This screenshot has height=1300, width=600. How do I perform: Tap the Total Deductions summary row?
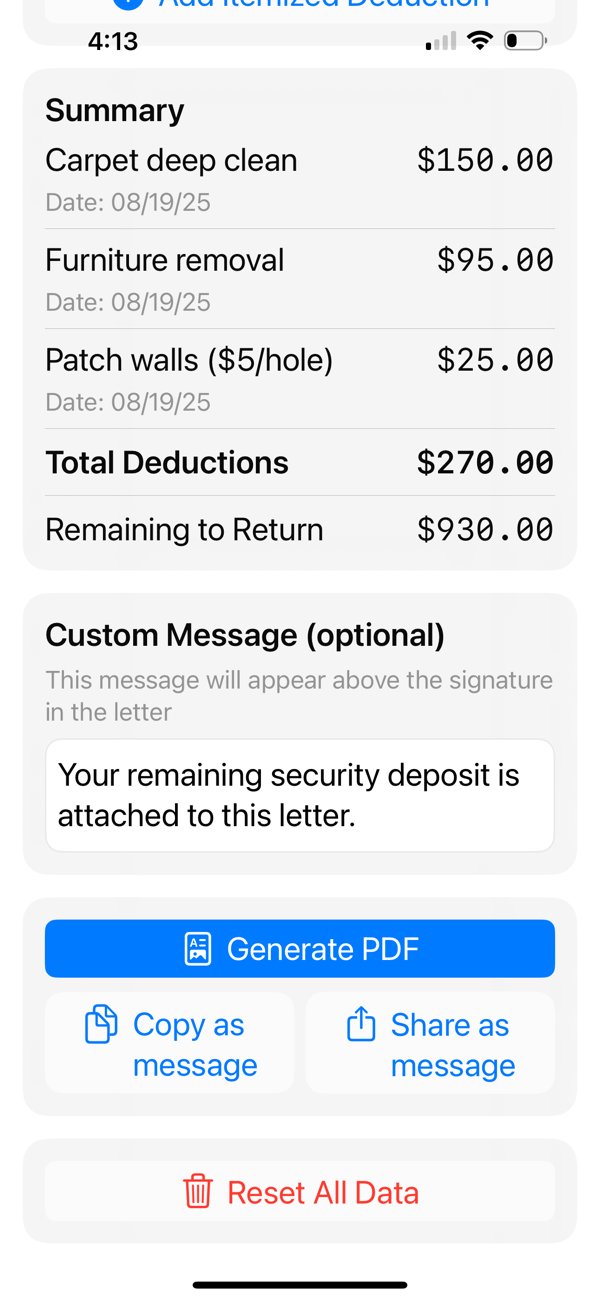(300, 462)
